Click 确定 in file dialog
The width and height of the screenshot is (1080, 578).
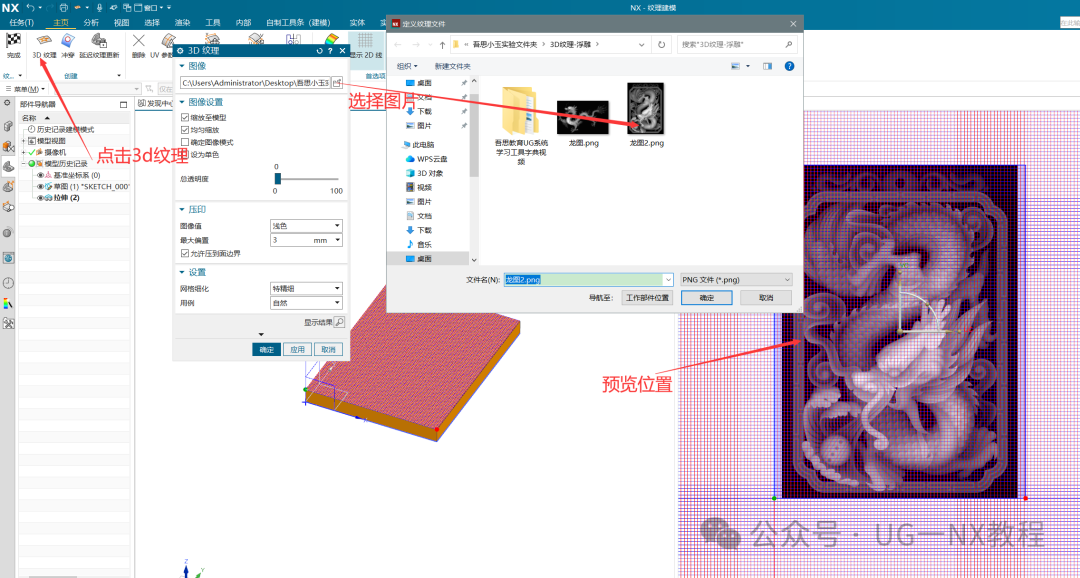pyautogui.click(x=707, y=298)
